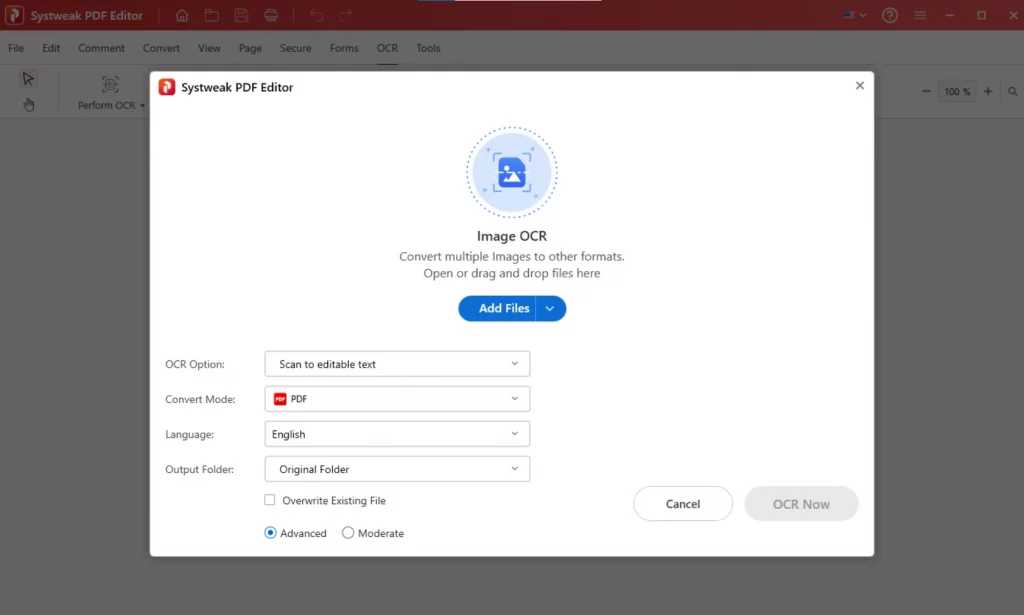Open a file via folder icon

click(x=212, y=16)
